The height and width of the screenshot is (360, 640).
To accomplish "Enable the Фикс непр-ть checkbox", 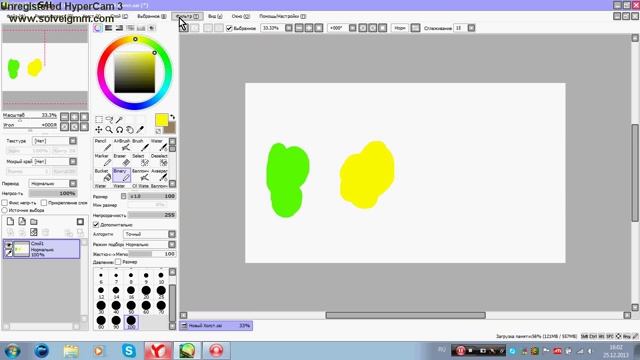I will tap(5, 203).
